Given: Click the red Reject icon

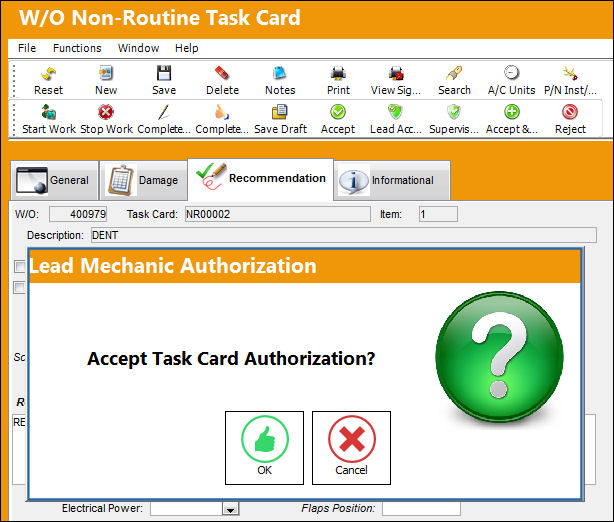Looking at the screenshot, I should 570,112.
